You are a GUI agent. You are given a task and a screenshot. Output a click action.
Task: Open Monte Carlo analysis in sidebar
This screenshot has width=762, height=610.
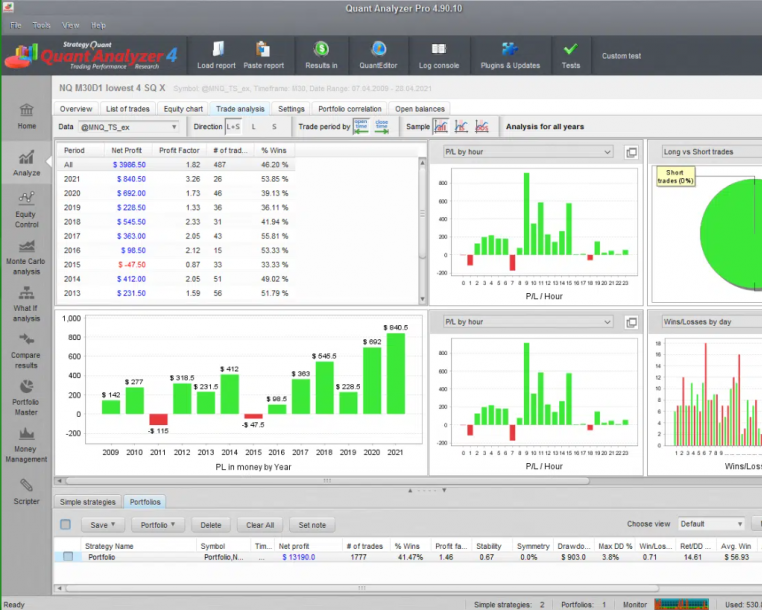click(x=26, y=258)
